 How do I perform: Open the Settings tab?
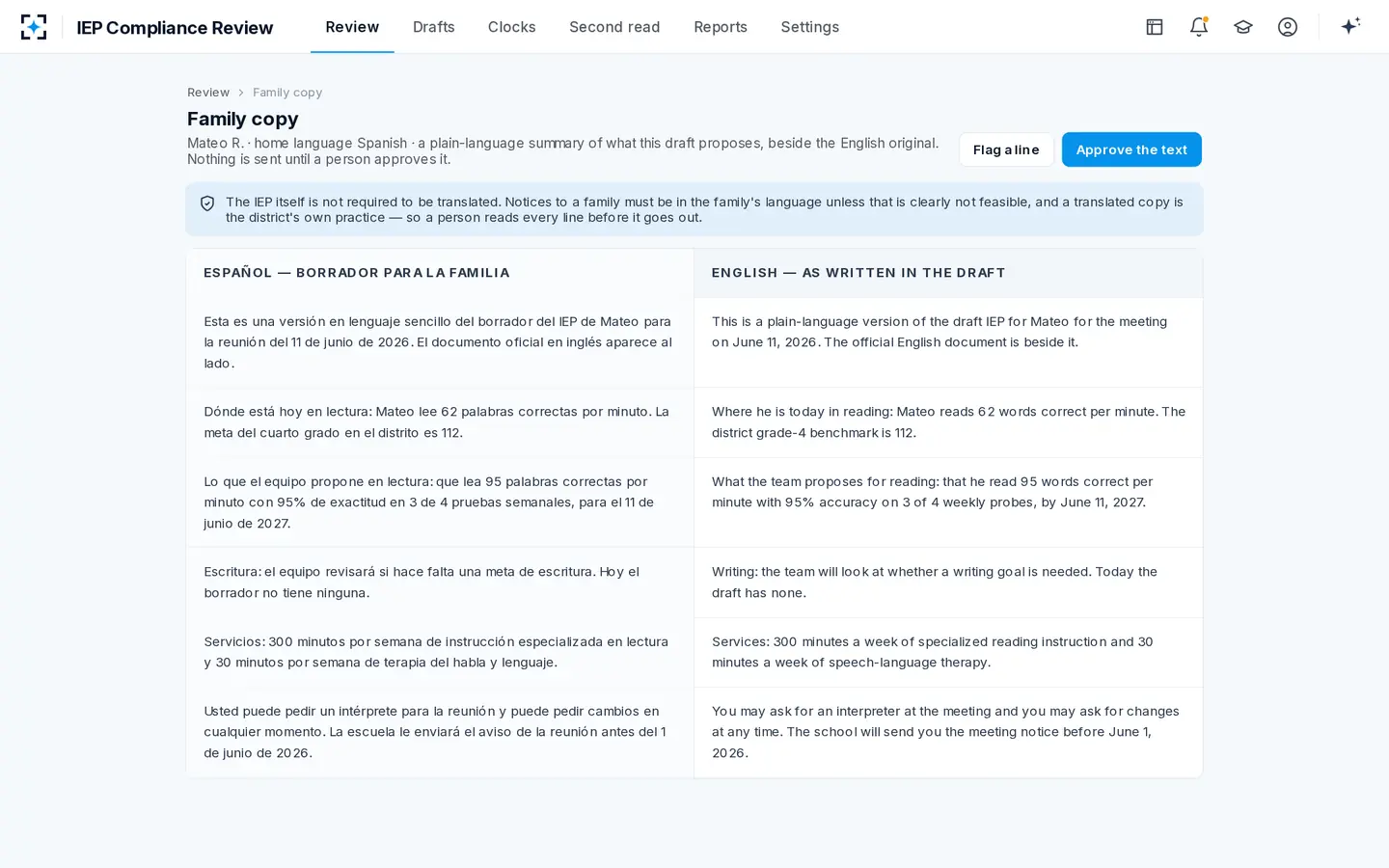point(809,27)
